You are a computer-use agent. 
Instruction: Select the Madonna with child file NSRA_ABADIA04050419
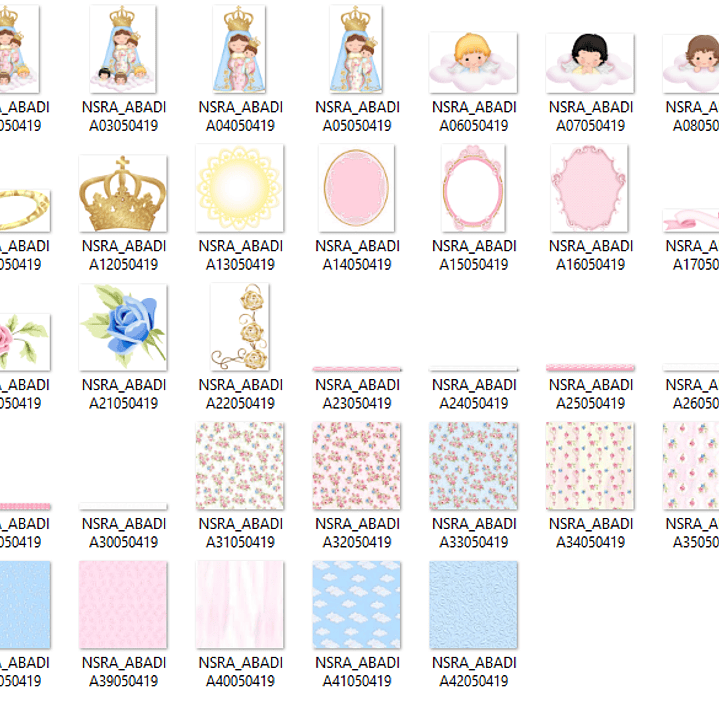239,49
